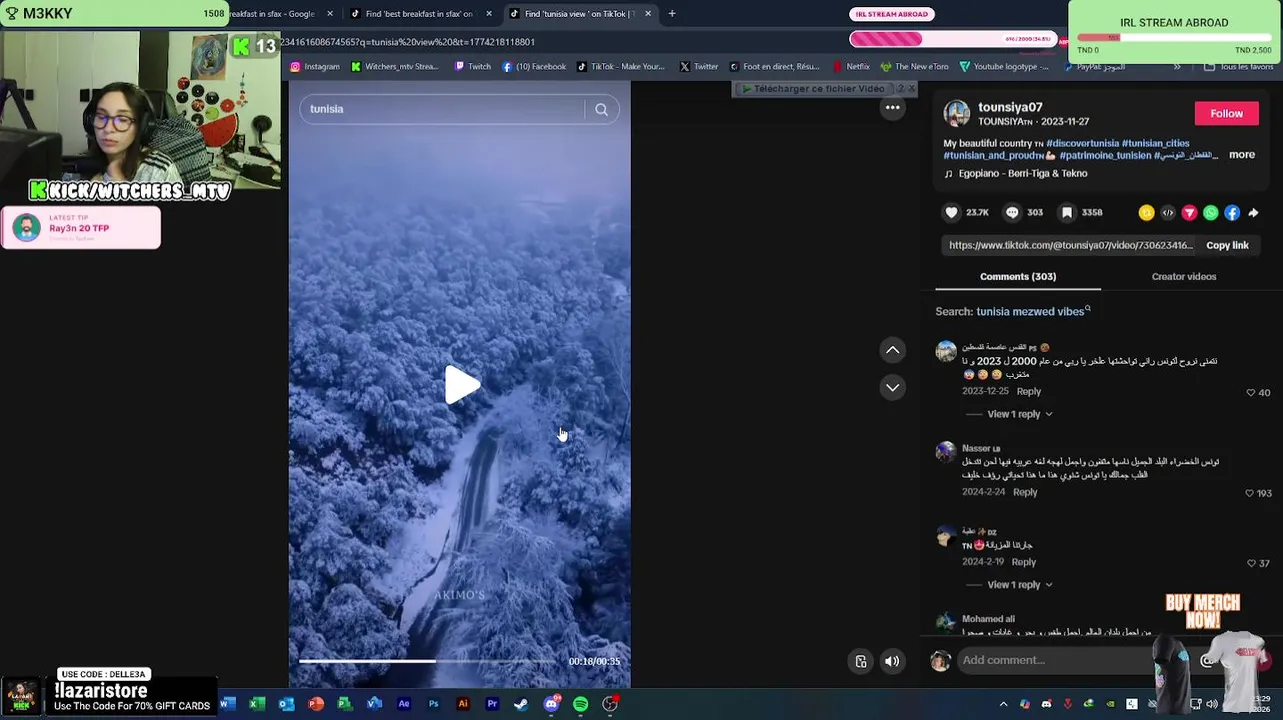Open Excel from the taskbar

click(x=257, y=704)
